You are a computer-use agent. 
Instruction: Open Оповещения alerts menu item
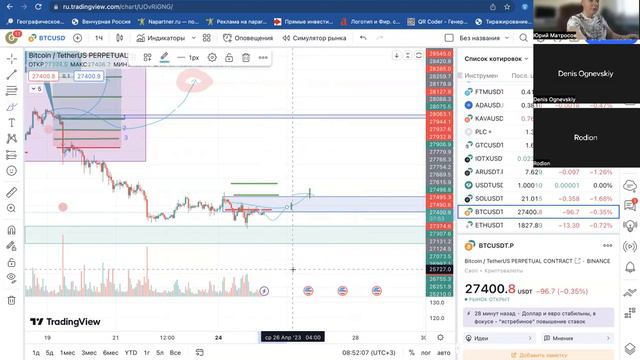[x=248, y=38]
